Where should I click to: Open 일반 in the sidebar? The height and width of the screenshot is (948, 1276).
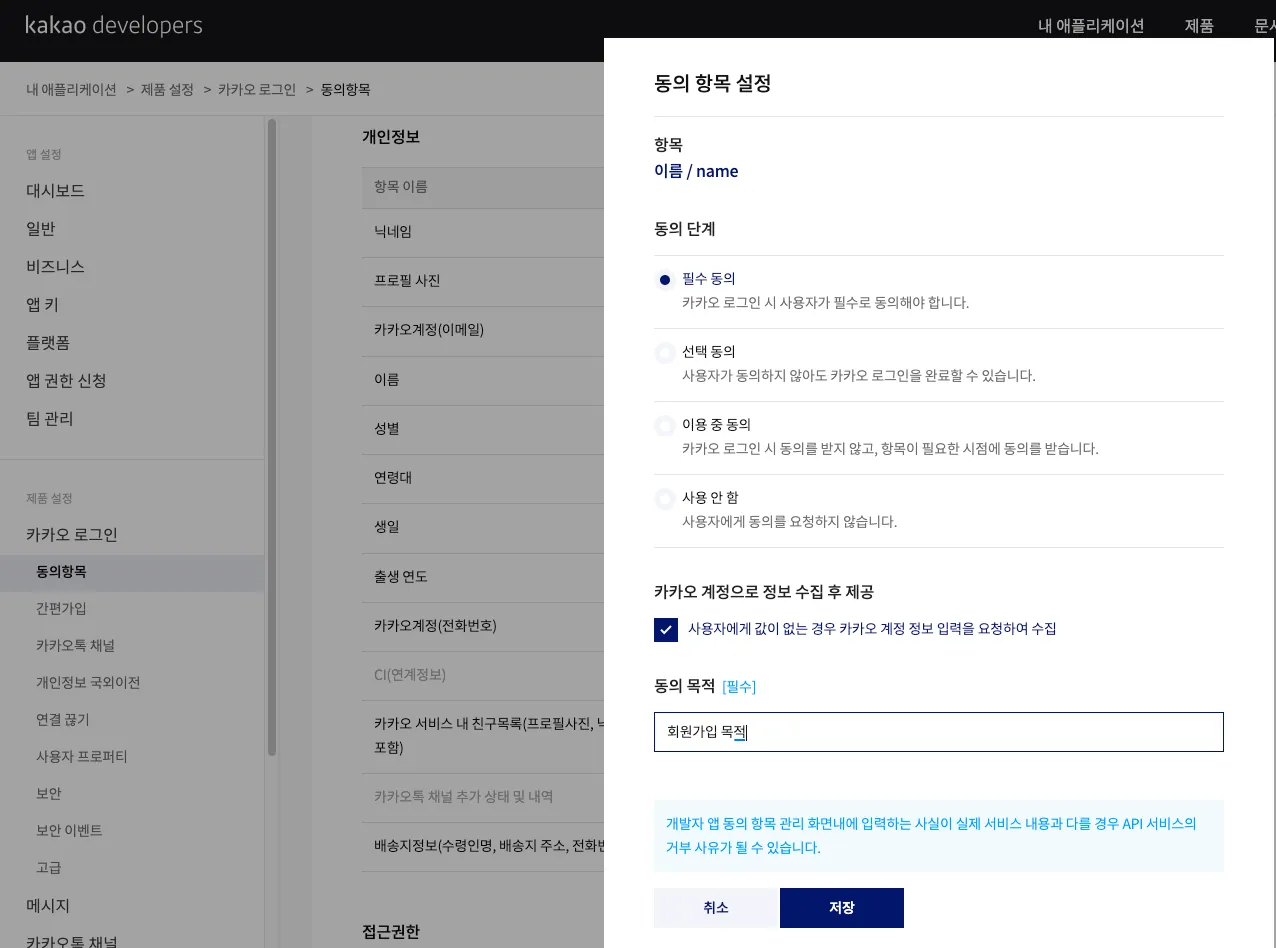point(41,229)
